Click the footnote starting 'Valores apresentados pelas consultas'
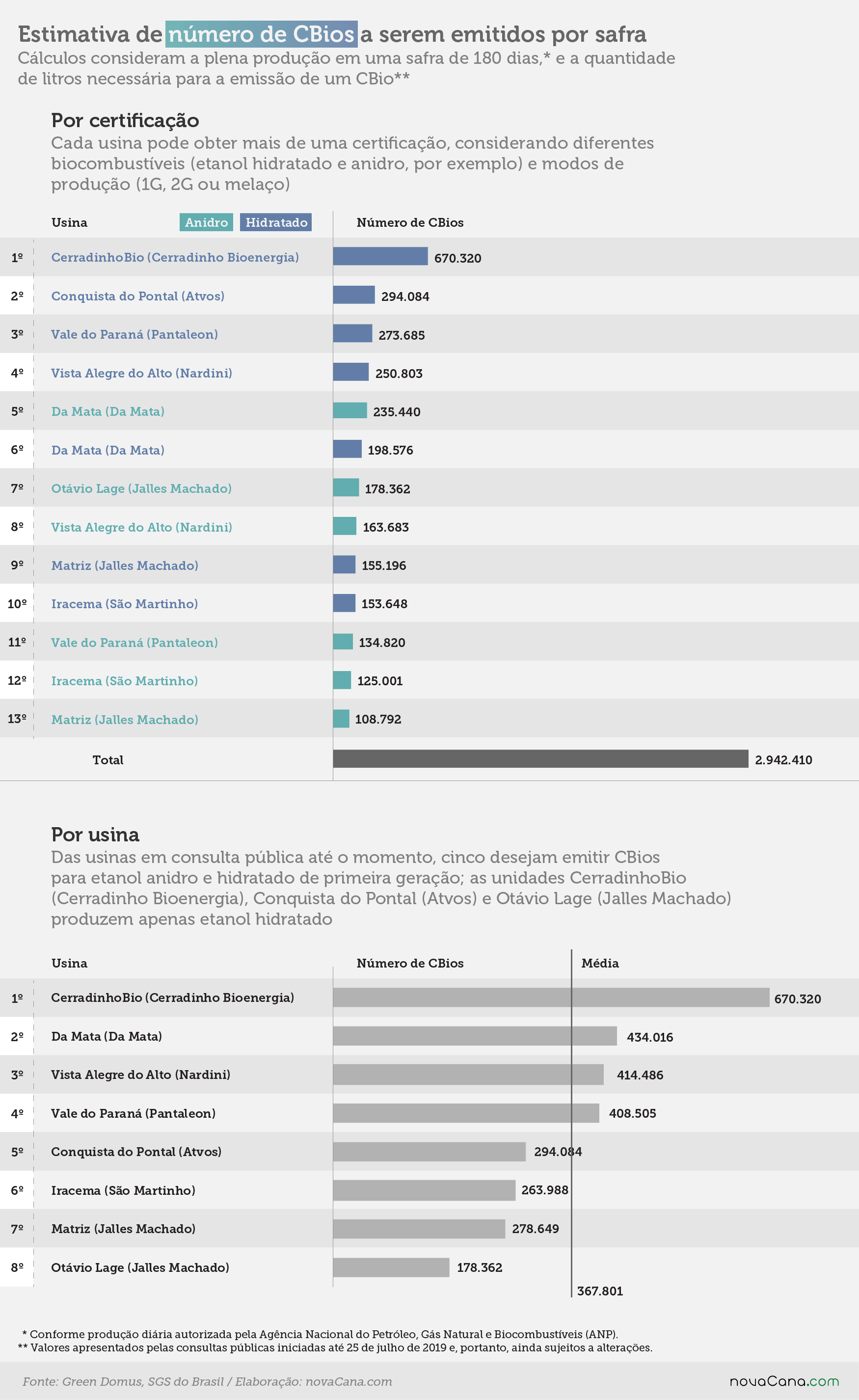This screenshot has height=1400, width=859. pos(335,1348)
